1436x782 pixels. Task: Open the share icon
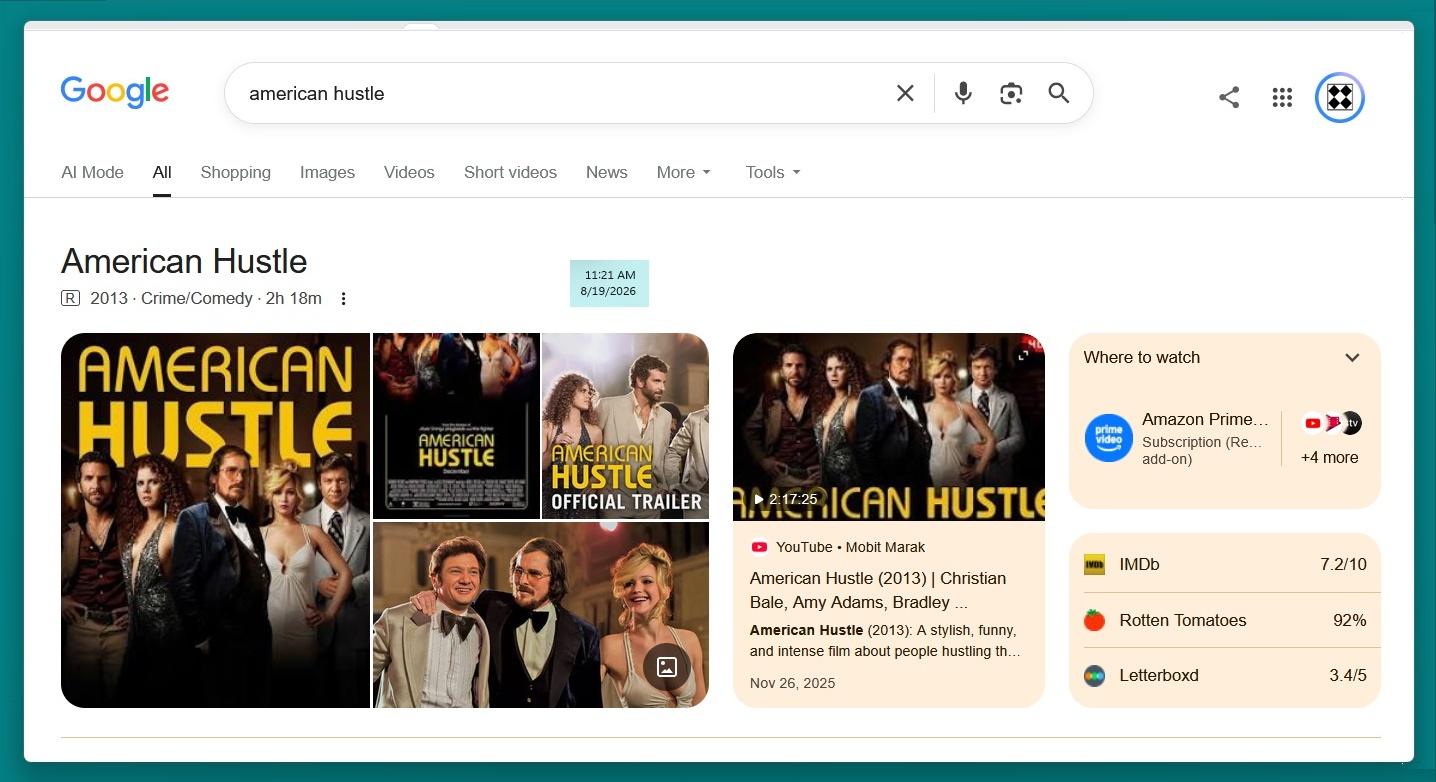point(1229,97)
